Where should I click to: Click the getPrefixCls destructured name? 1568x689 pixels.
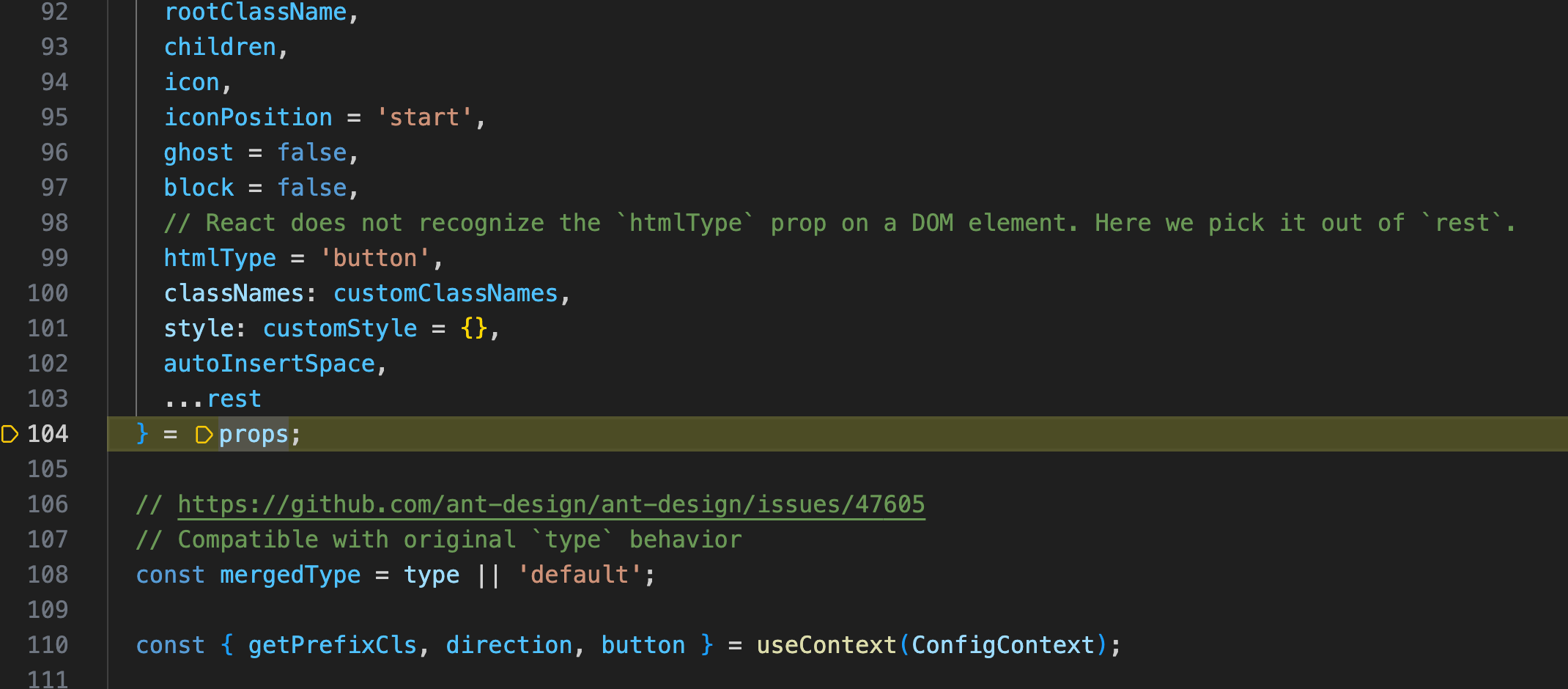pos(333,645)
